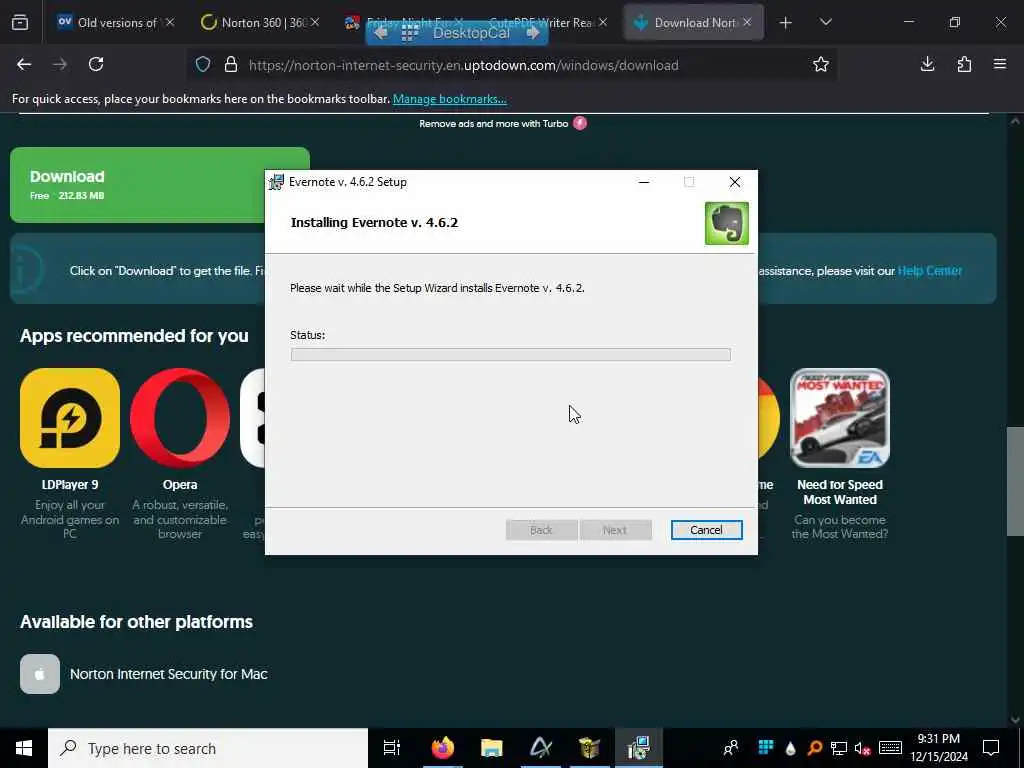The height and width of the screenshot is (768, 1024).
Task: Open Norton Internet Security for Mac
Action: pos(168,674)
